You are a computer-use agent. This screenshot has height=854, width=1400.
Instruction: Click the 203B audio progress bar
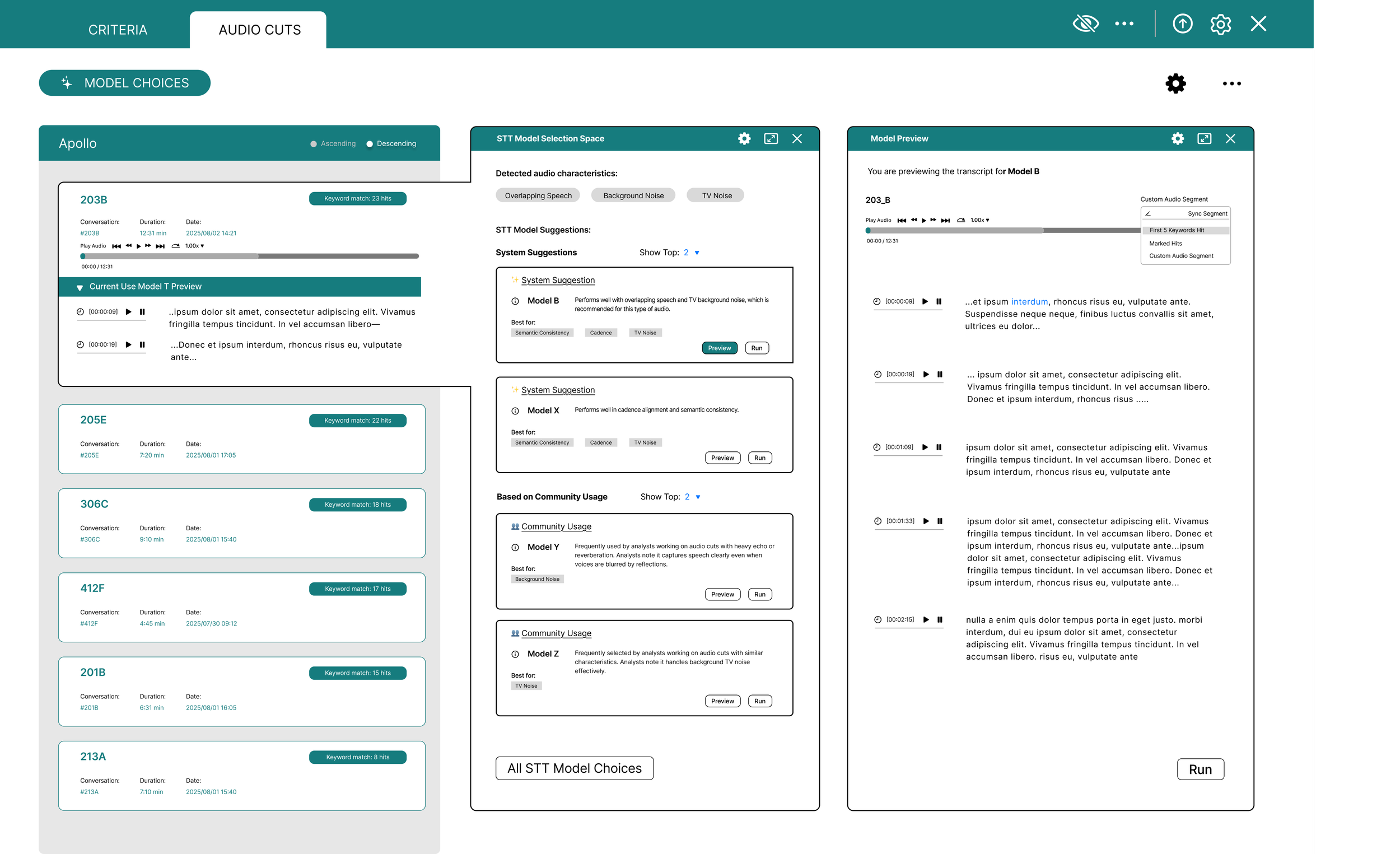[250, 256]
